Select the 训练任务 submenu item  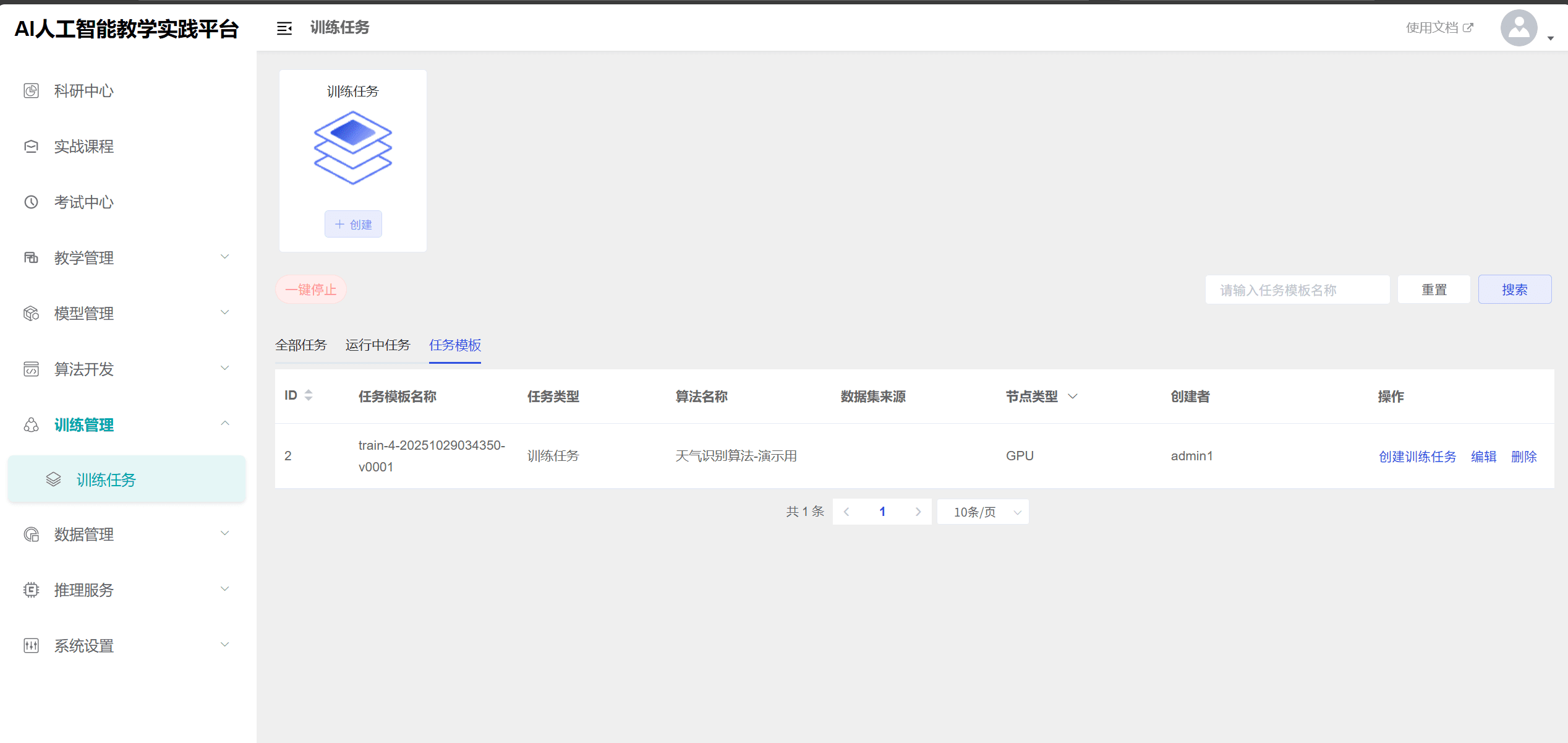point(106,480)
